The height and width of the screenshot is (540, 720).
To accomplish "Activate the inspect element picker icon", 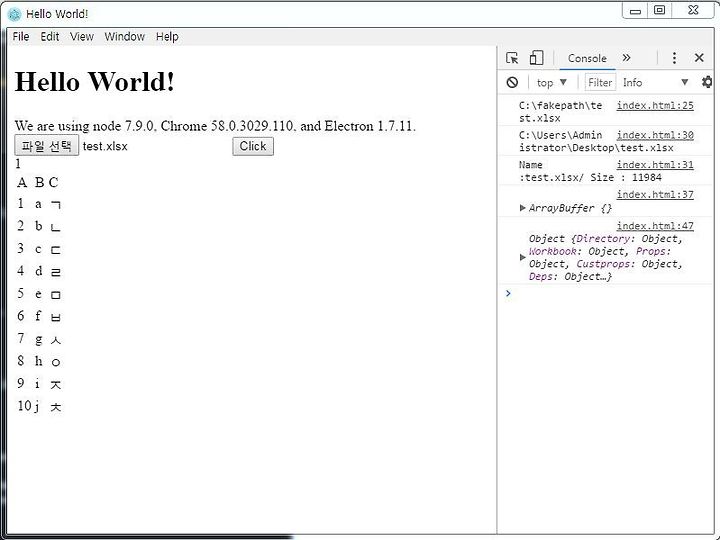I will pos(512,58).
